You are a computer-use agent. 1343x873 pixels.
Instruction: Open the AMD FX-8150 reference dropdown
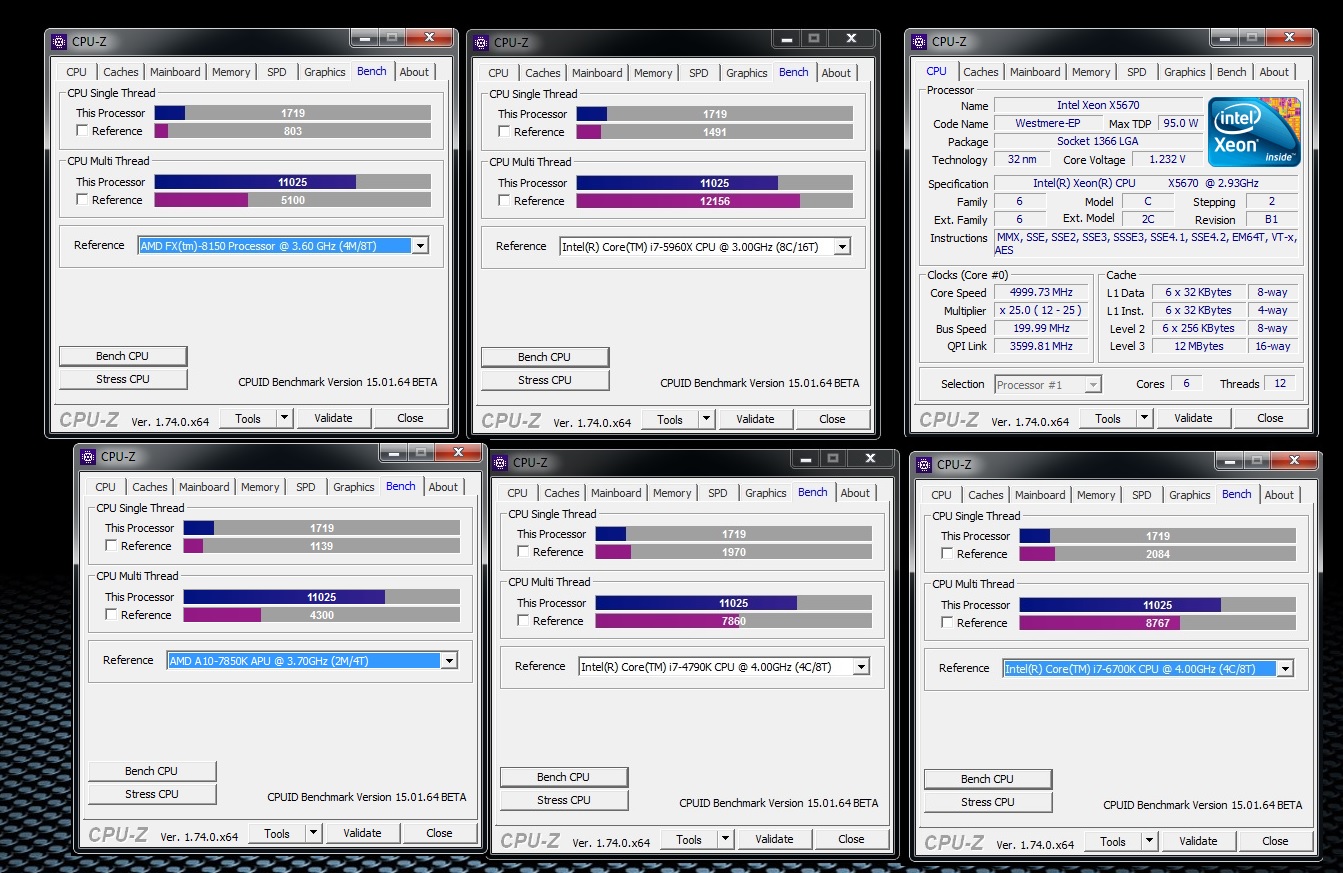pyautogui.click(x=420, y=245)
